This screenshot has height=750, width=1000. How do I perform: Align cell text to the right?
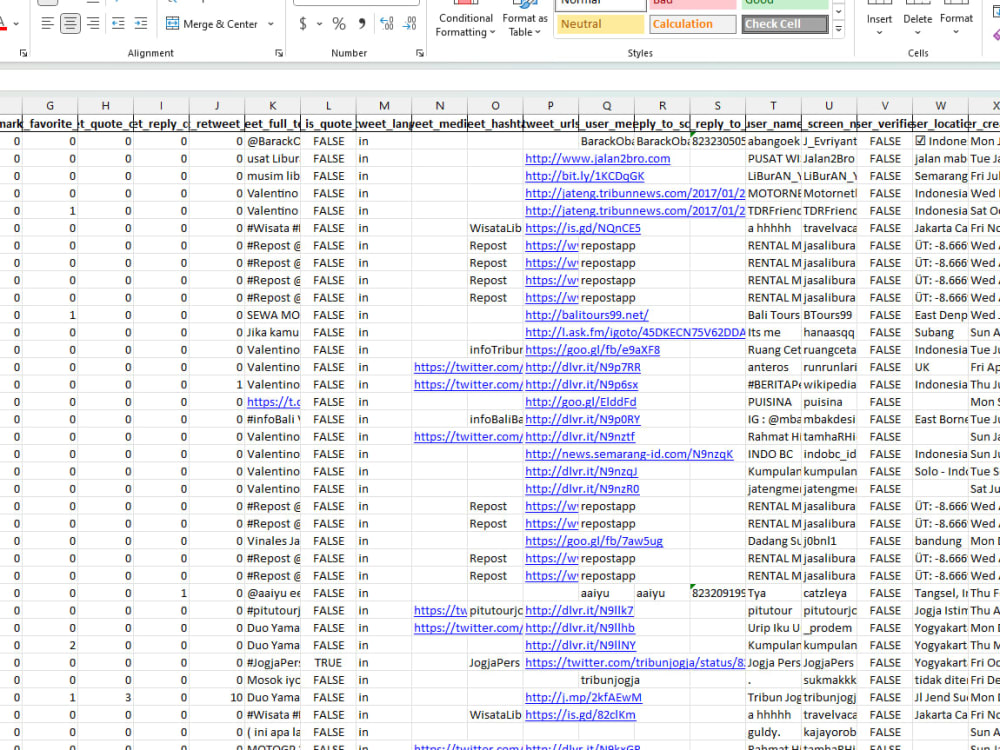pyautogui.click(x=93, y=24)
